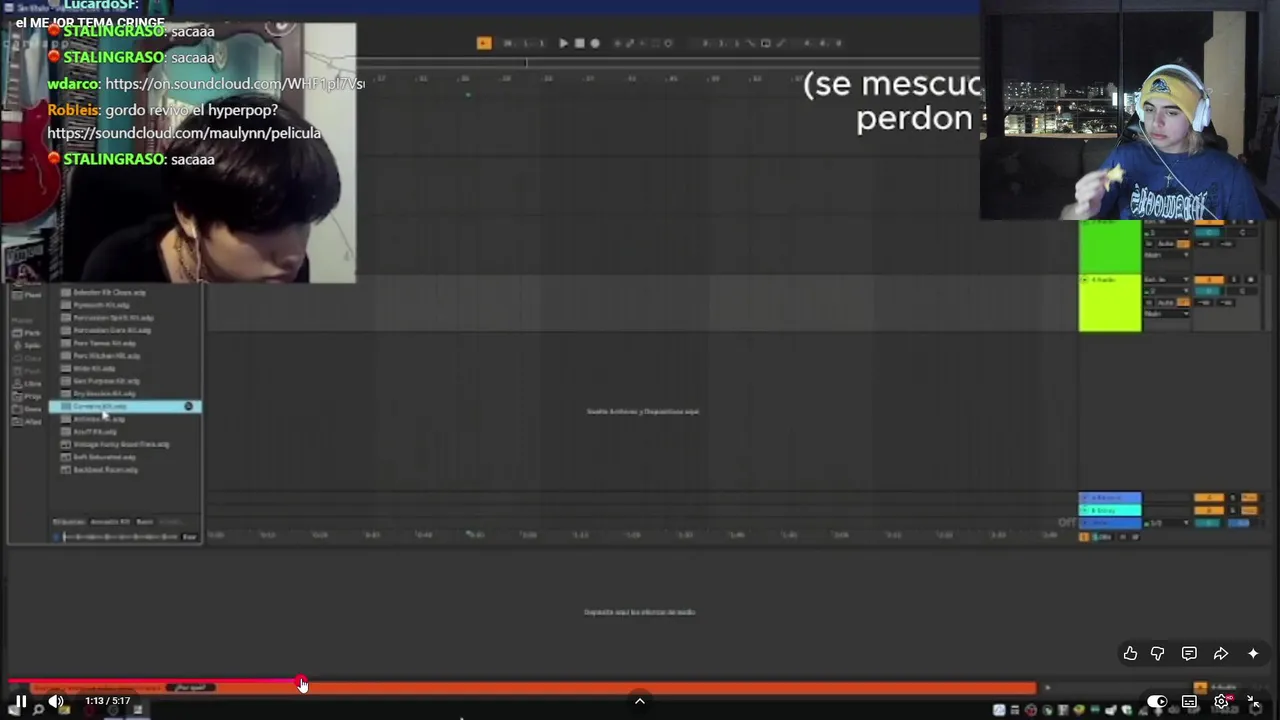Exit full screen mode

(x=1254, y=702)
